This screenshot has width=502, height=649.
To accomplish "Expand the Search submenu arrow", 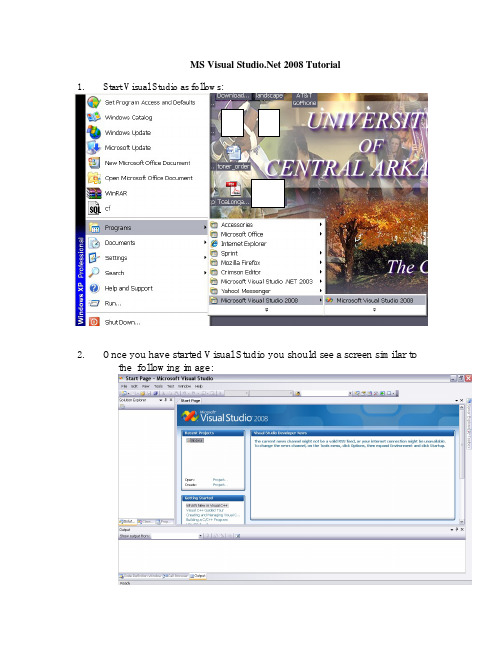I will 205,273.
